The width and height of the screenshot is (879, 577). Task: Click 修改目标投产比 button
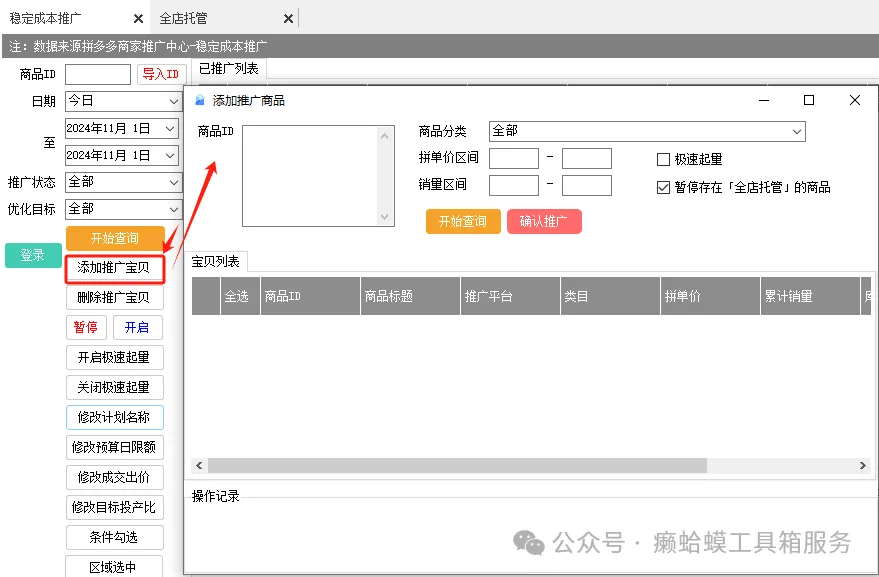tap(114, 507)
